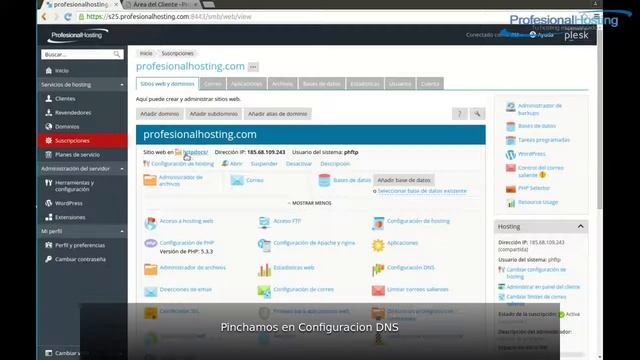The image size is (640, 360).
Task: Click the Suspender link
Action: coord(264,164)
